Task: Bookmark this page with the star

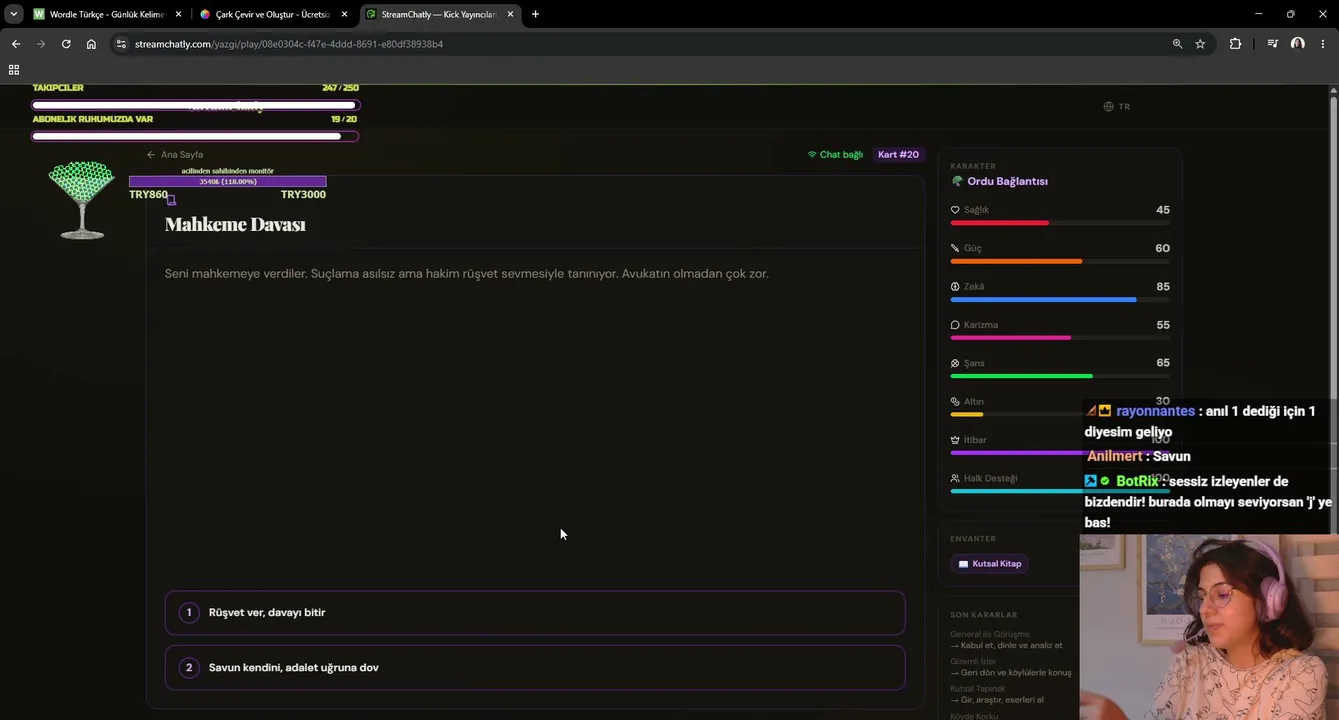Action: [x=1200, y=44]
